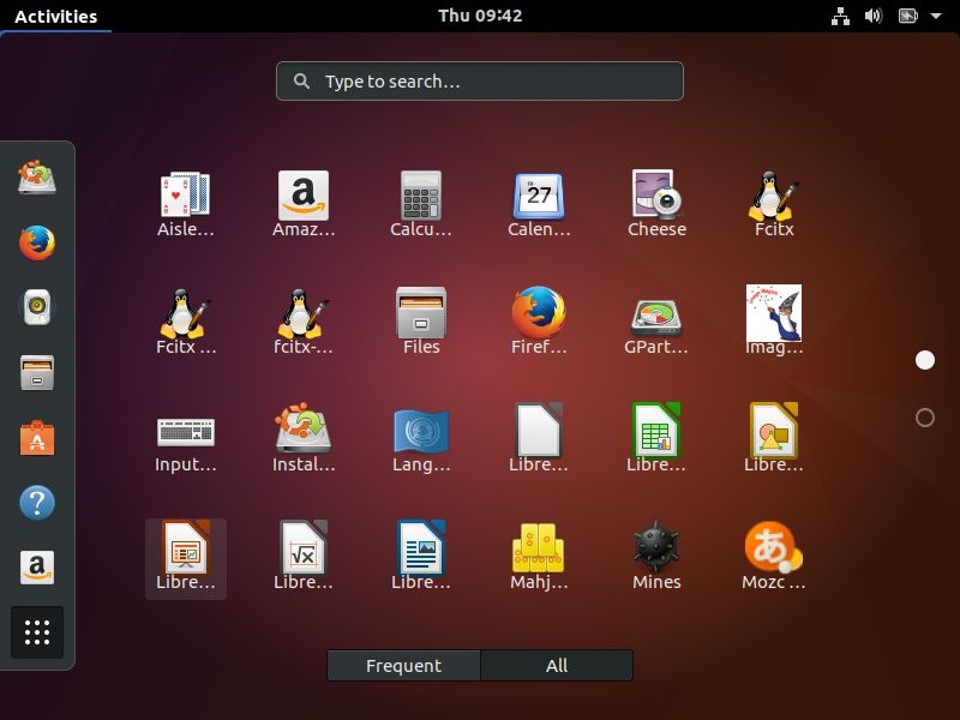Open LibreOffice Calc spreadsheet icon
The height and width of the screenshot is (720, 960).
click(x=656, y=439)
